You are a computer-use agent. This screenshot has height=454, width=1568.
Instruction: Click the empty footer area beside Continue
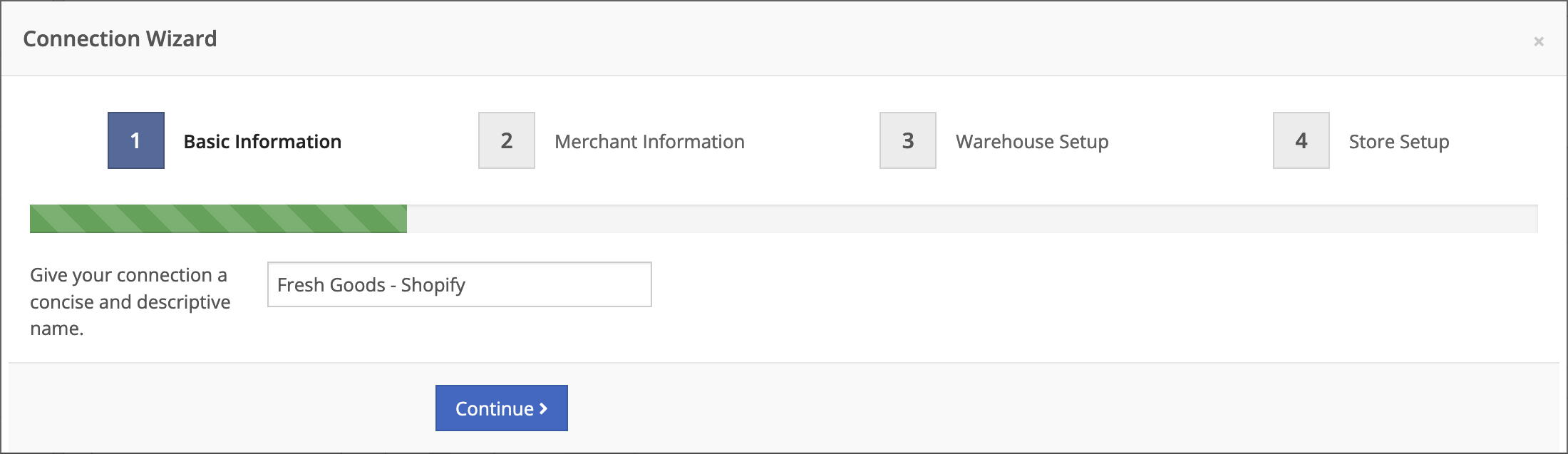[998, 408]
